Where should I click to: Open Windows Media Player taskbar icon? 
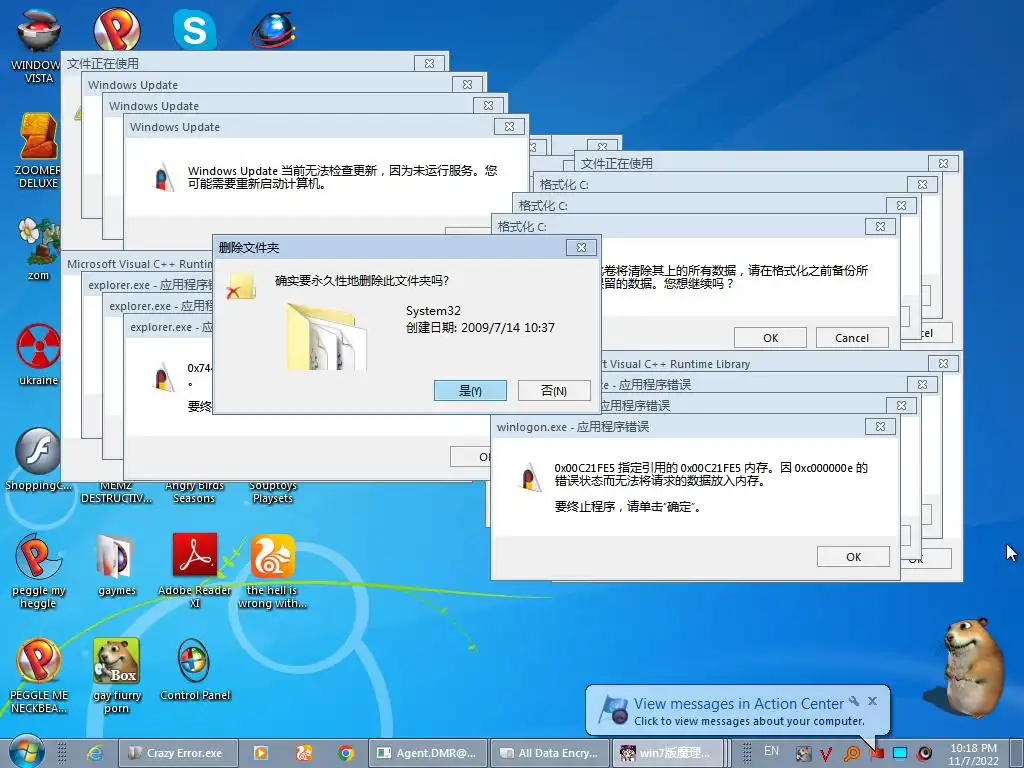[x=261, y=753]
